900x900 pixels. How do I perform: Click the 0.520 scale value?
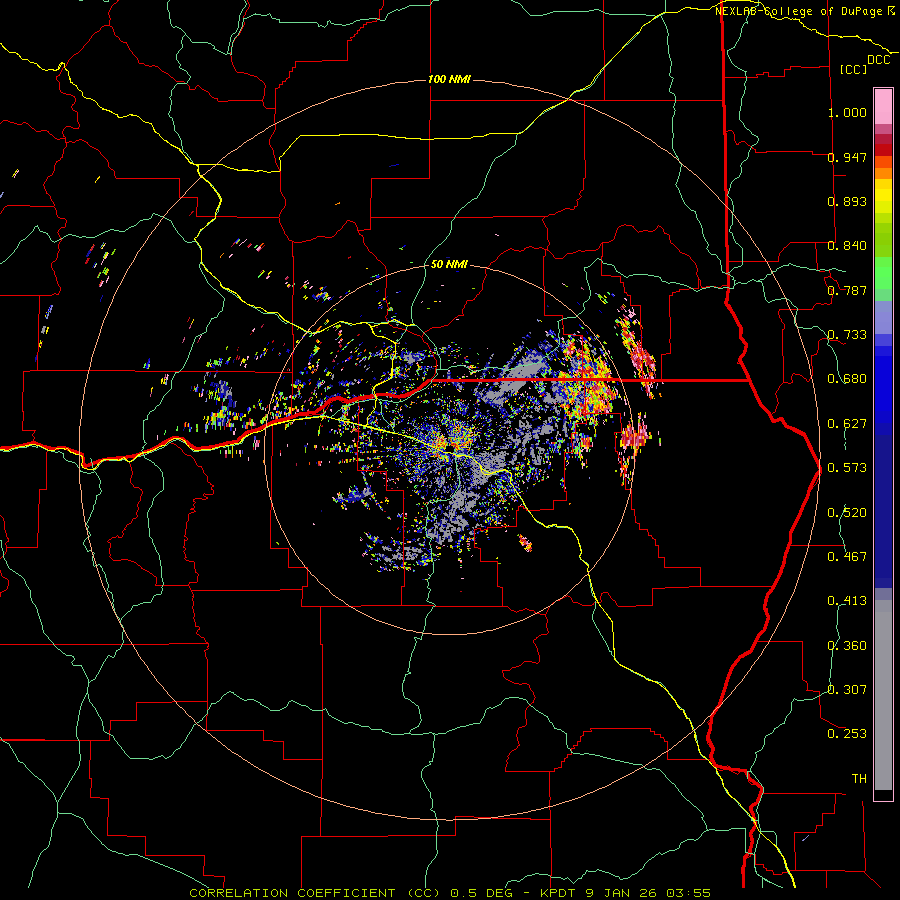coord(847,513)
